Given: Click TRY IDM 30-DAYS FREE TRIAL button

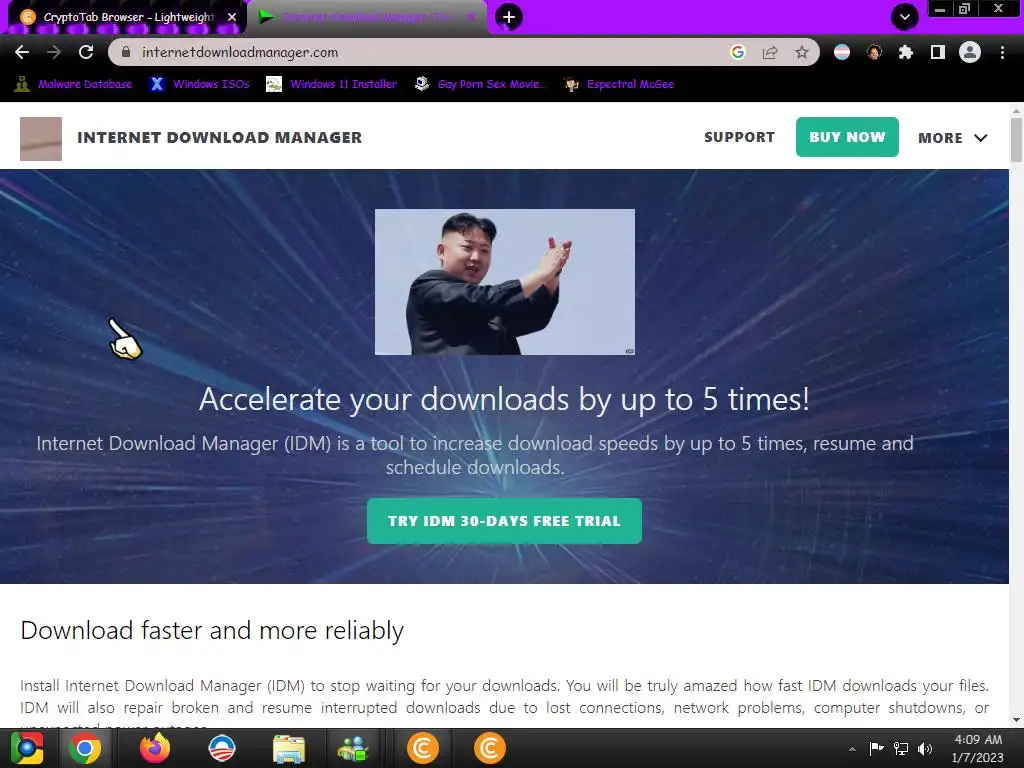Looking at the screenshot, I should (504, 521).
